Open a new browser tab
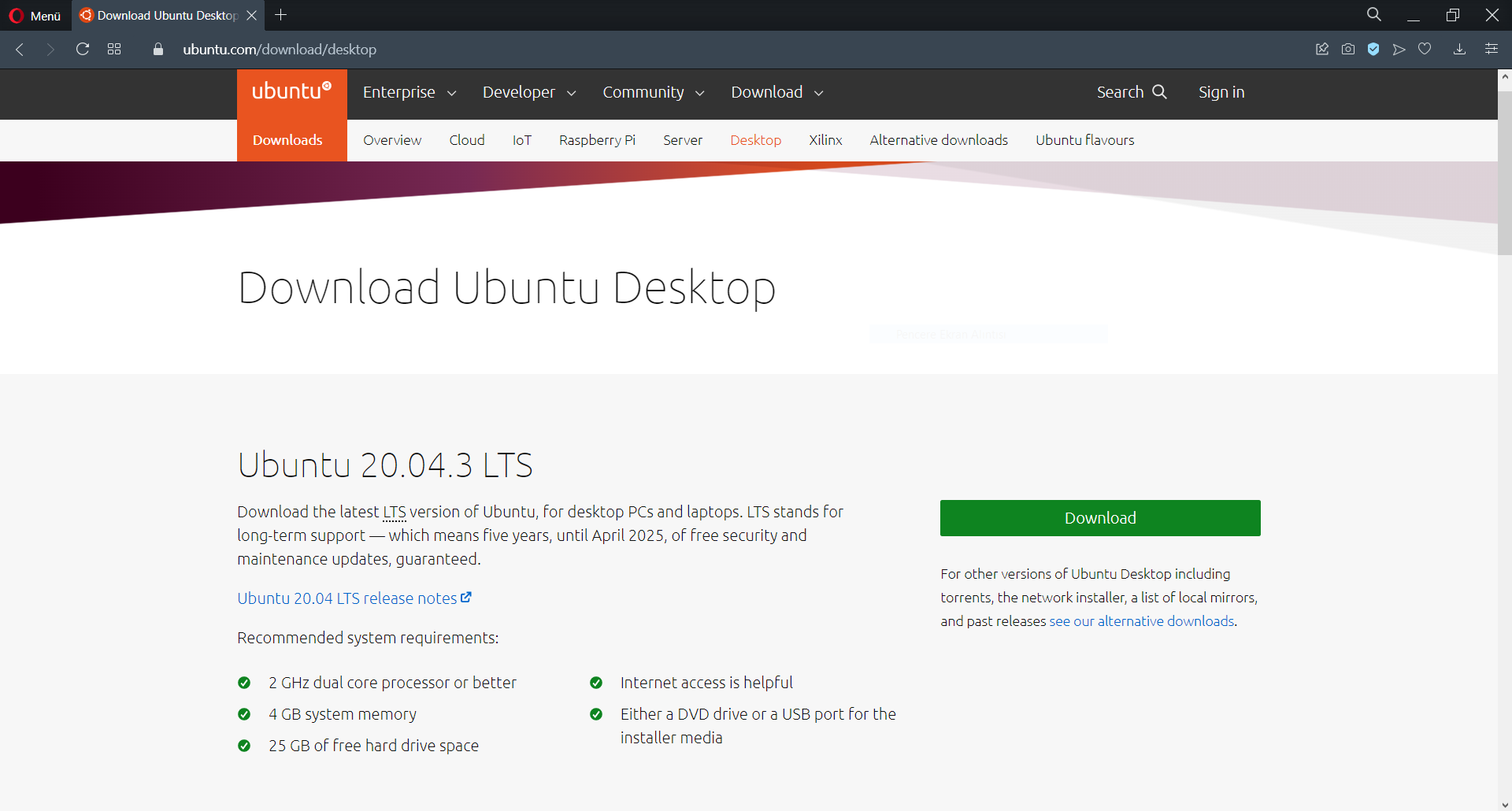Image resolution: width=1512 pixels, height=811 pixels. (x=280, y=15)
